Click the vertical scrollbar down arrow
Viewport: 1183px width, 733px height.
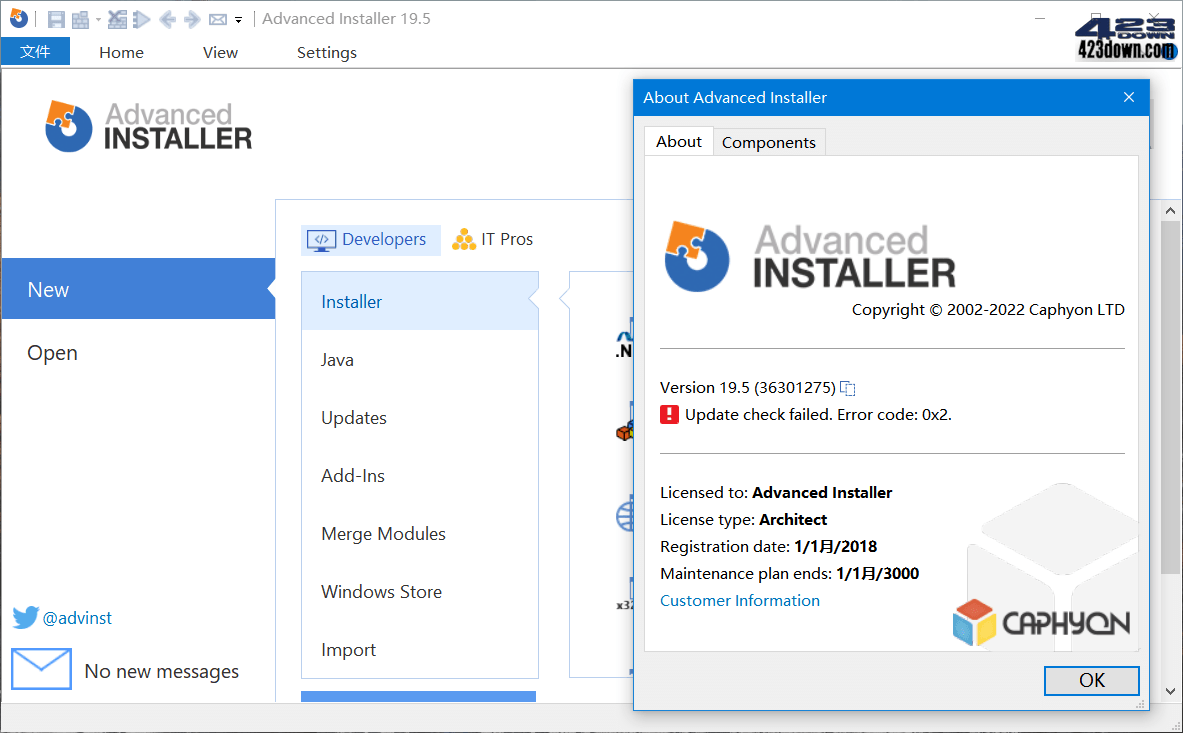[x=1170, y=690]
